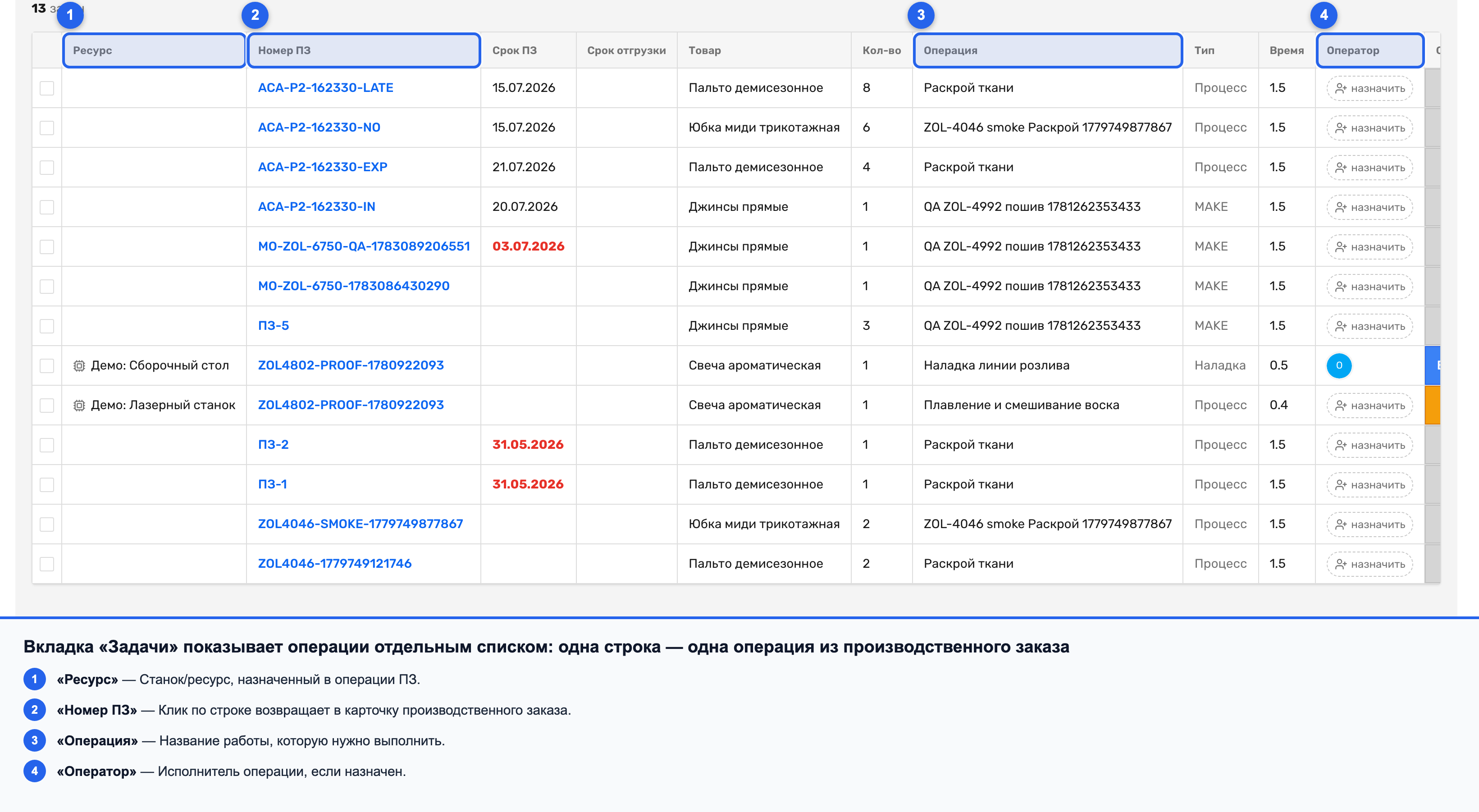Click the Товар column header

pyautogui.click(x=764, y=50)
